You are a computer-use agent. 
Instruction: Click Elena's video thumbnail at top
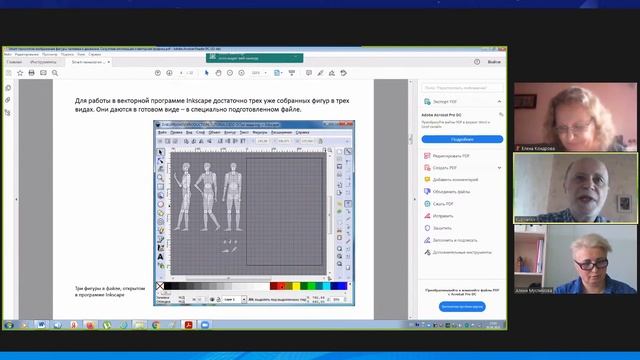(575, 117)
